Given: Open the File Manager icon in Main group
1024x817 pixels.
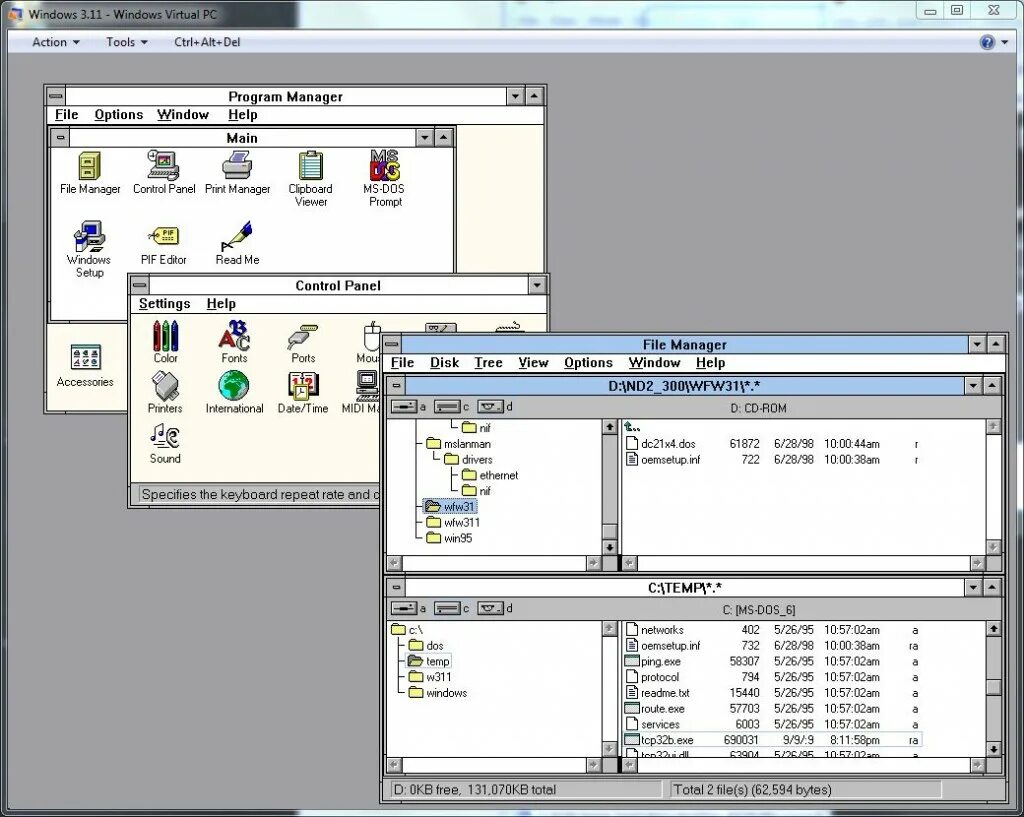Looking at the screenshot, I should click(90, 173).
